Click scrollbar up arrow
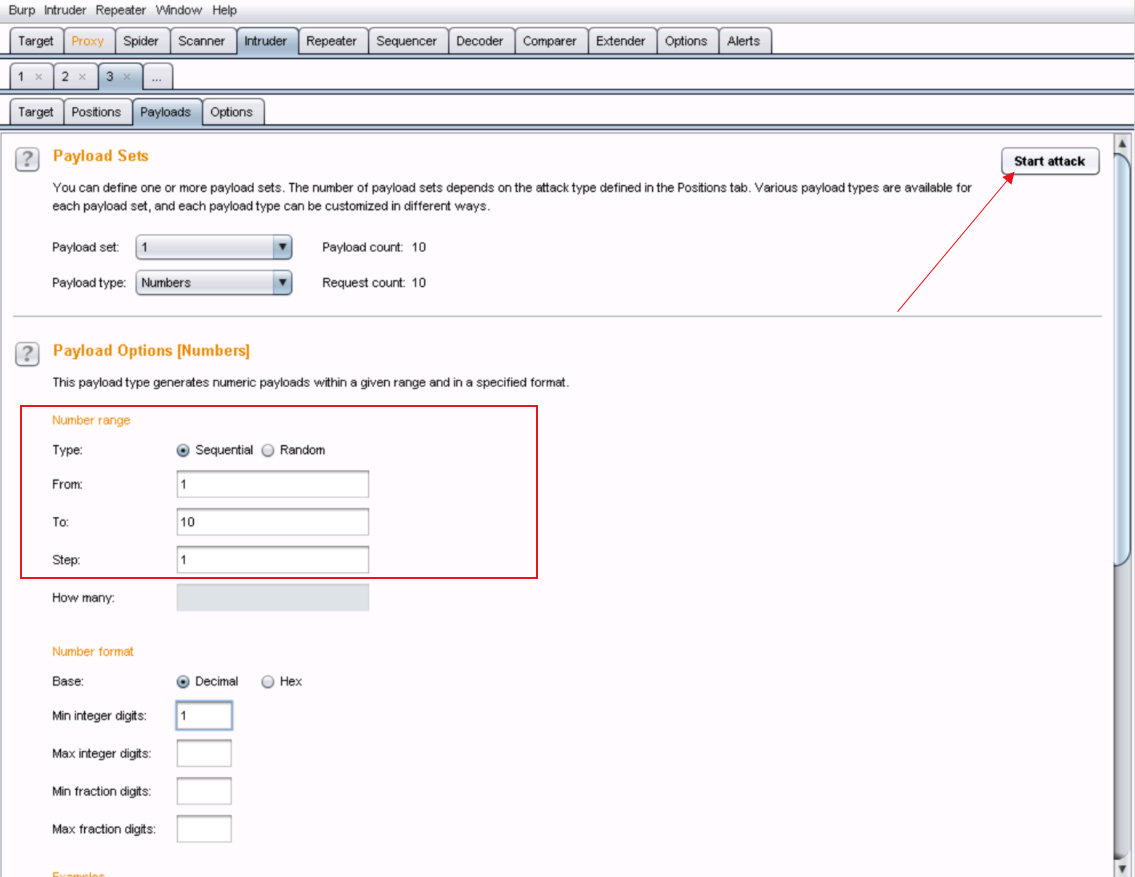The image size is (1135, 877). [1122, 143]
